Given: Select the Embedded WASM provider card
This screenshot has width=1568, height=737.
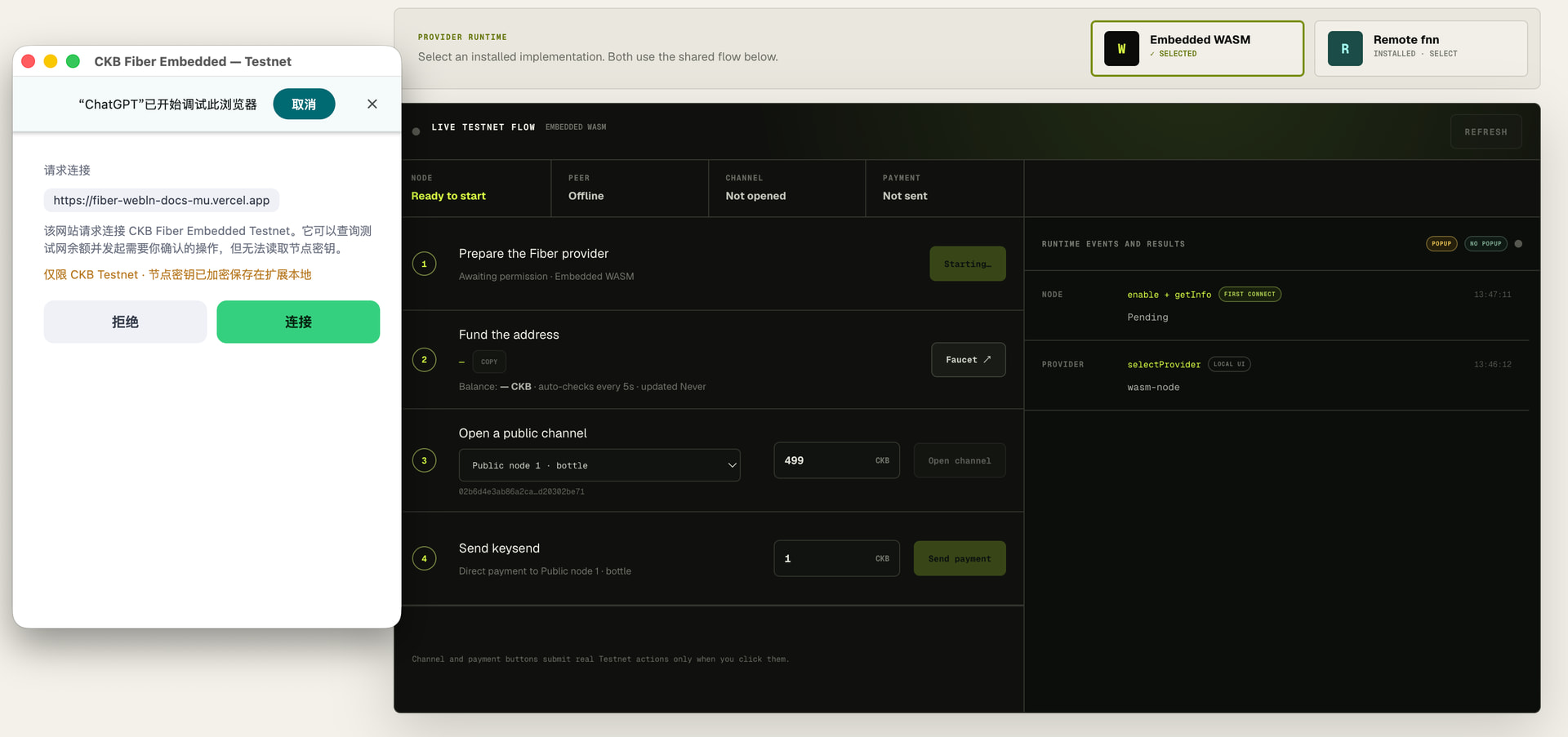Looking at the screenshot, I should (1197, 49).
